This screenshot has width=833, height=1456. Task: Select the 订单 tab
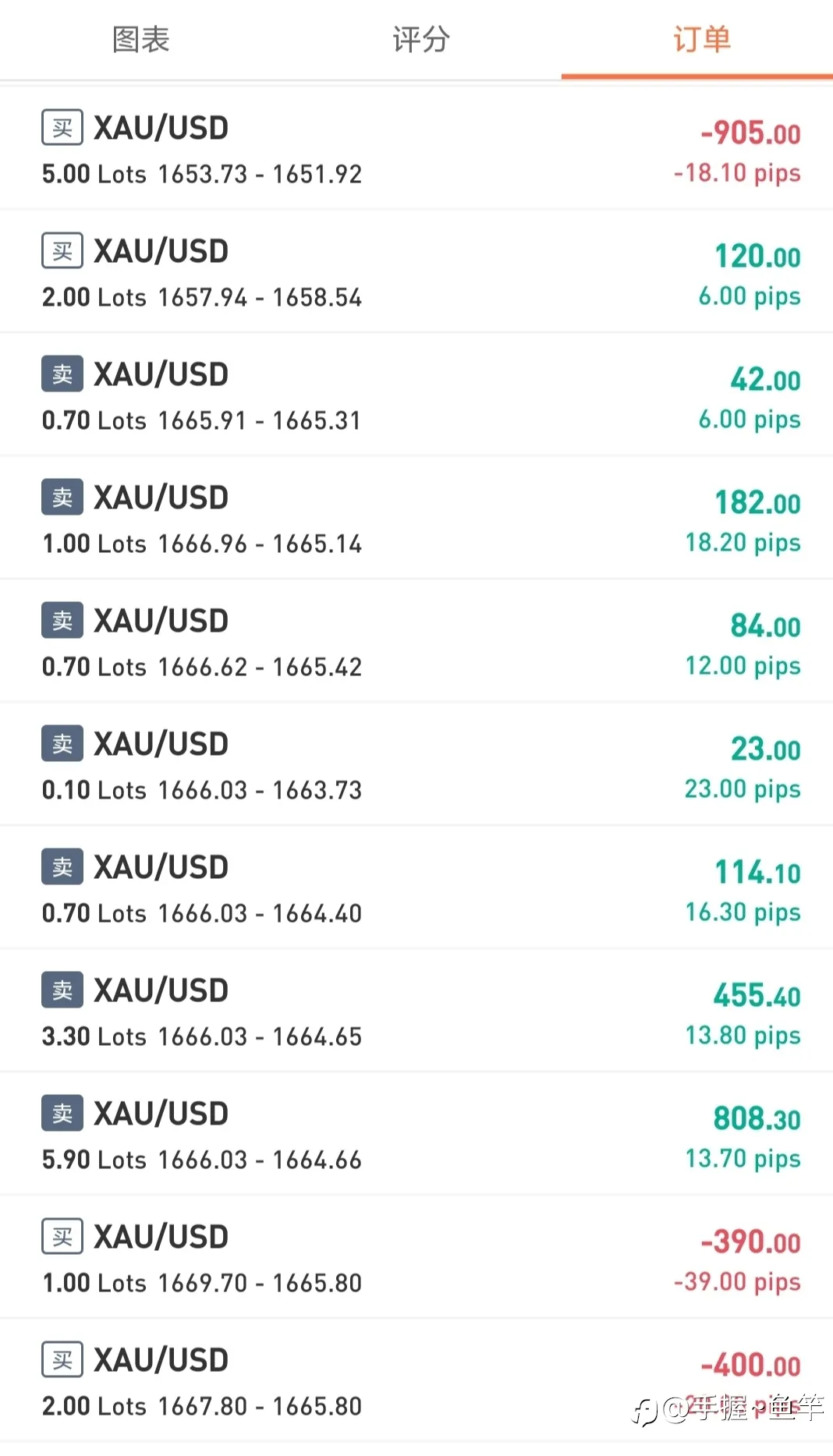702,39
